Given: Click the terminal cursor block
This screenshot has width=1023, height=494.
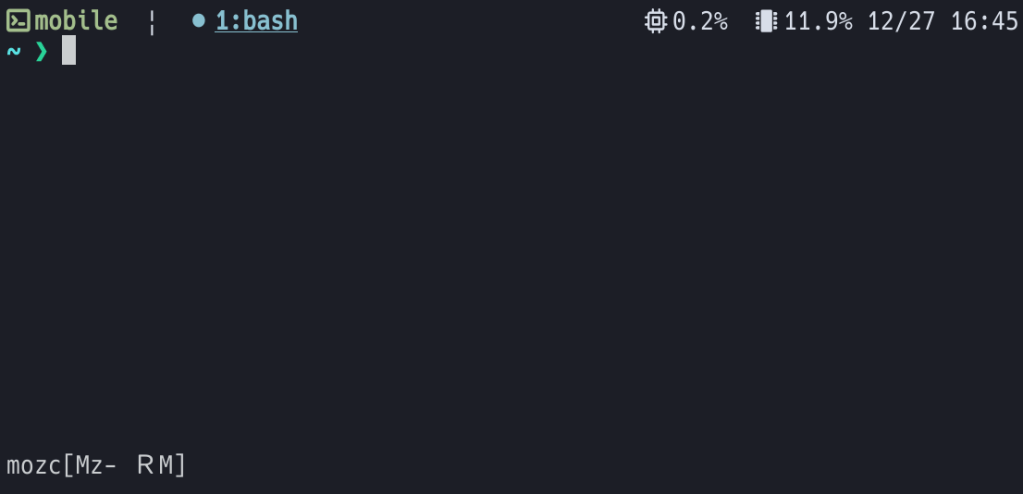Looking at the screenshot, I should pyautogui.click(x=69, y=50).
